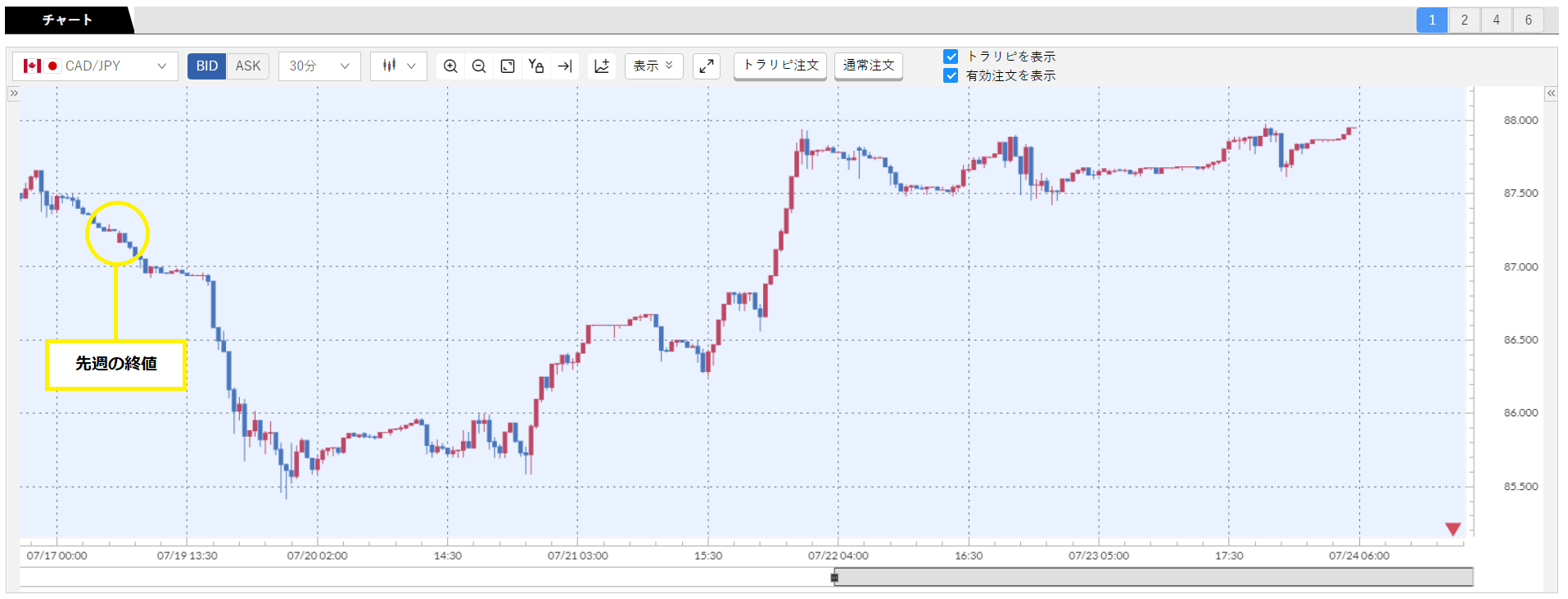
Task: Switch to the 2-chart layout
Action: pos(1464,20)
